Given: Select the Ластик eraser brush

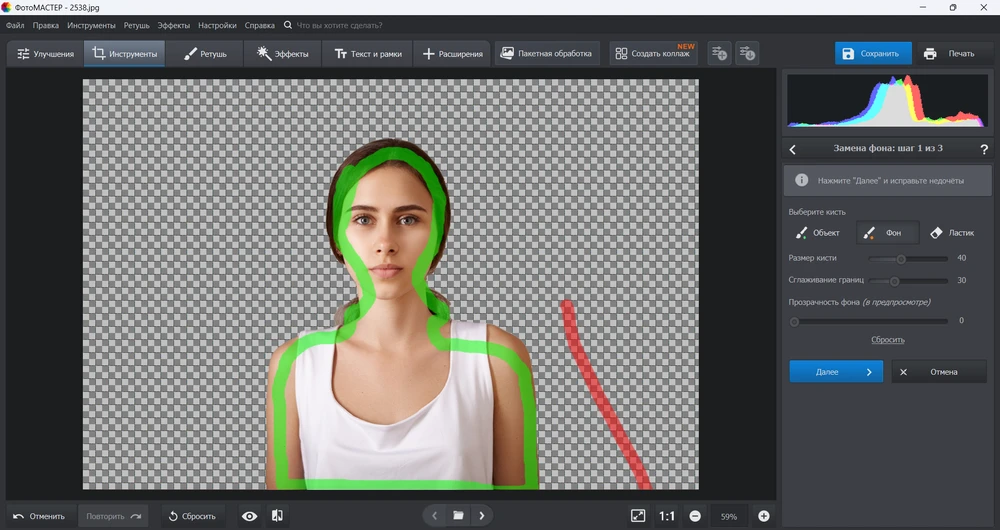Looking at the screenshot, I should [x=951, y=233].
